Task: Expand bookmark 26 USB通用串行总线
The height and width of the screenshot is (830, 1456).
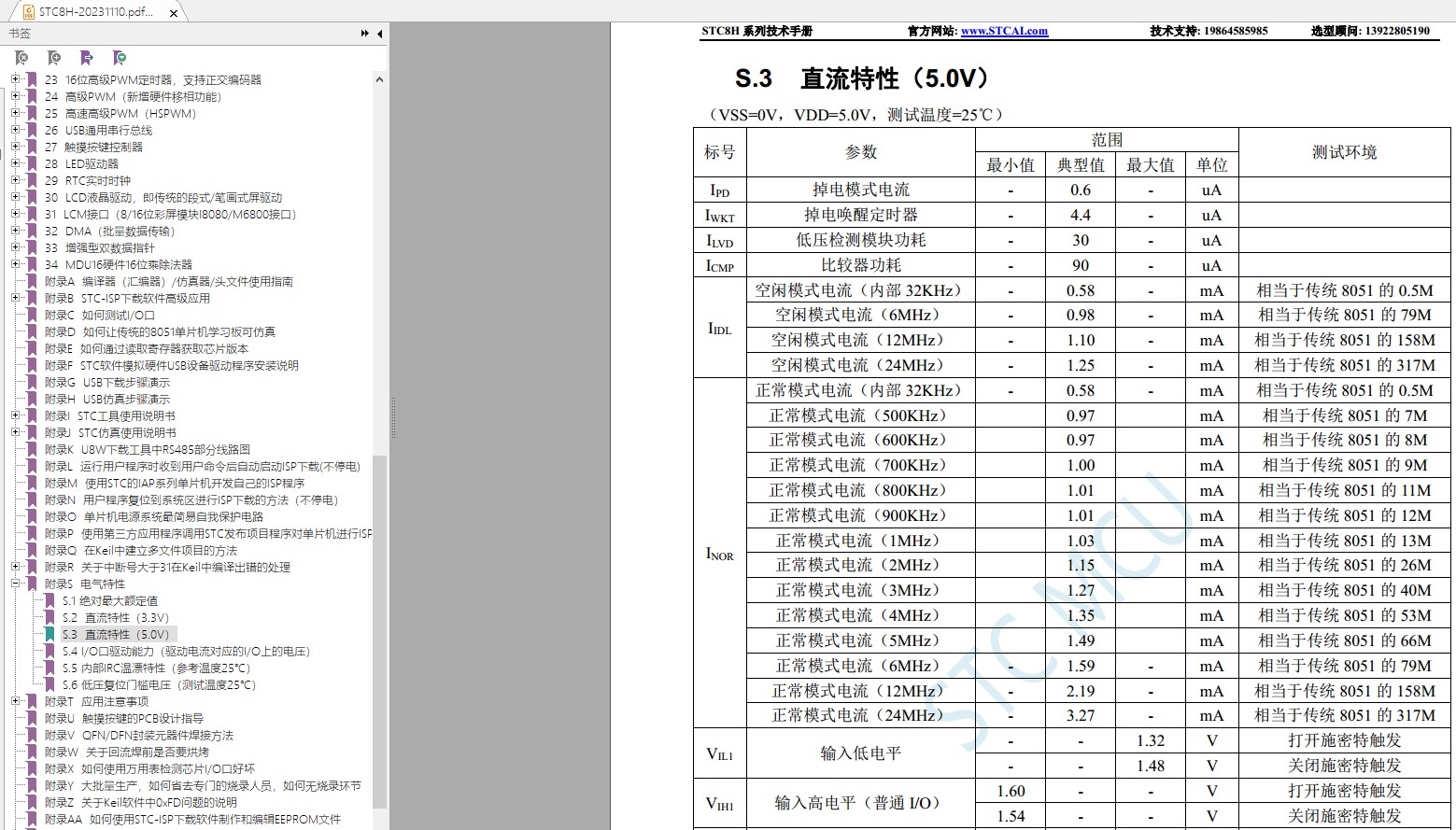Action: 15,130
